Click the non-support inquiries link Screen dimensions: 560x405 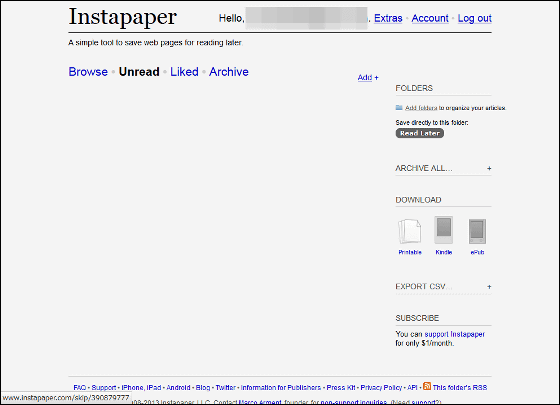pos(354,402)
